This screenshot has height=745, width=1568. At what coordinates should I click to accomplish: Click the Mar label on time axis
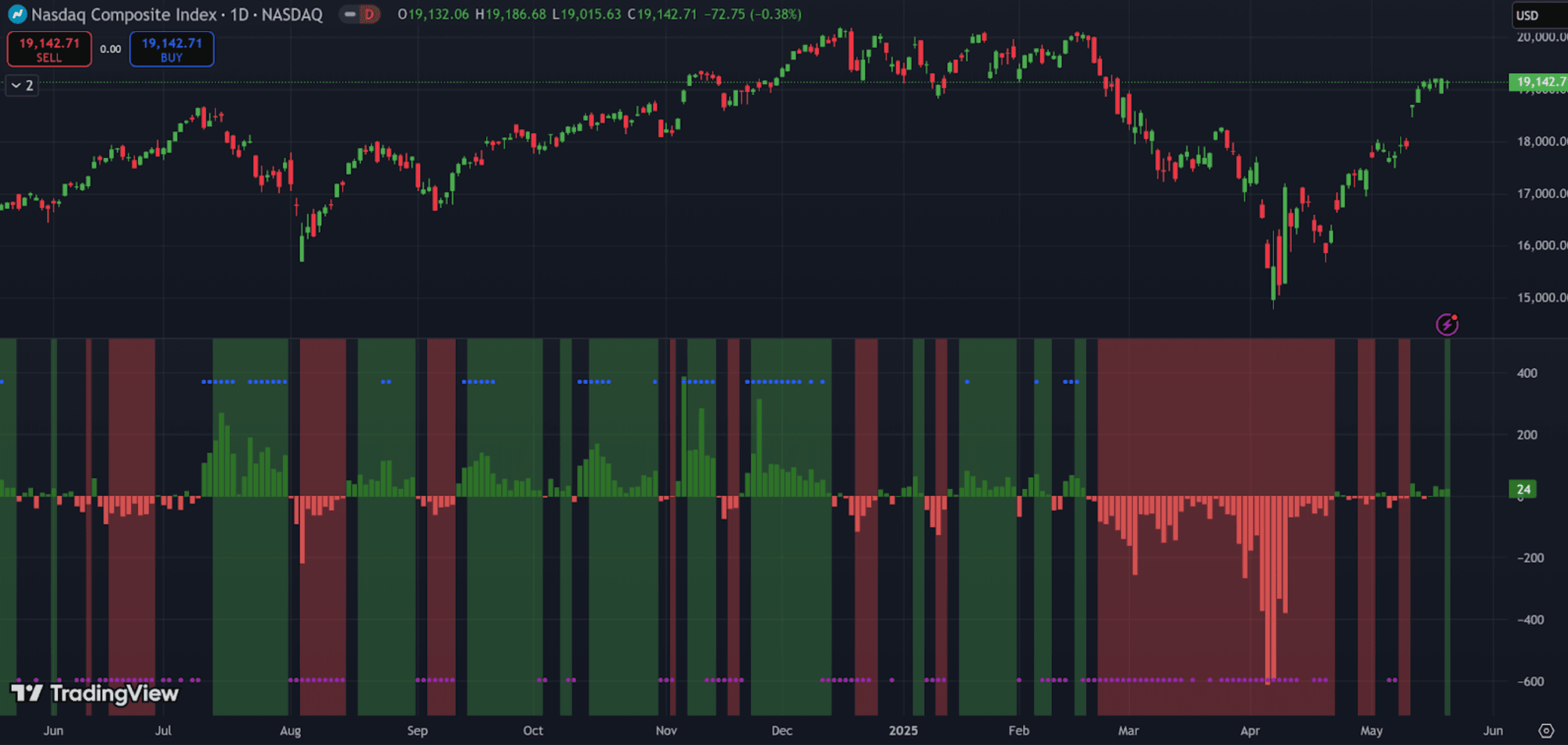pyautogui.click(x=1128, y=731)
